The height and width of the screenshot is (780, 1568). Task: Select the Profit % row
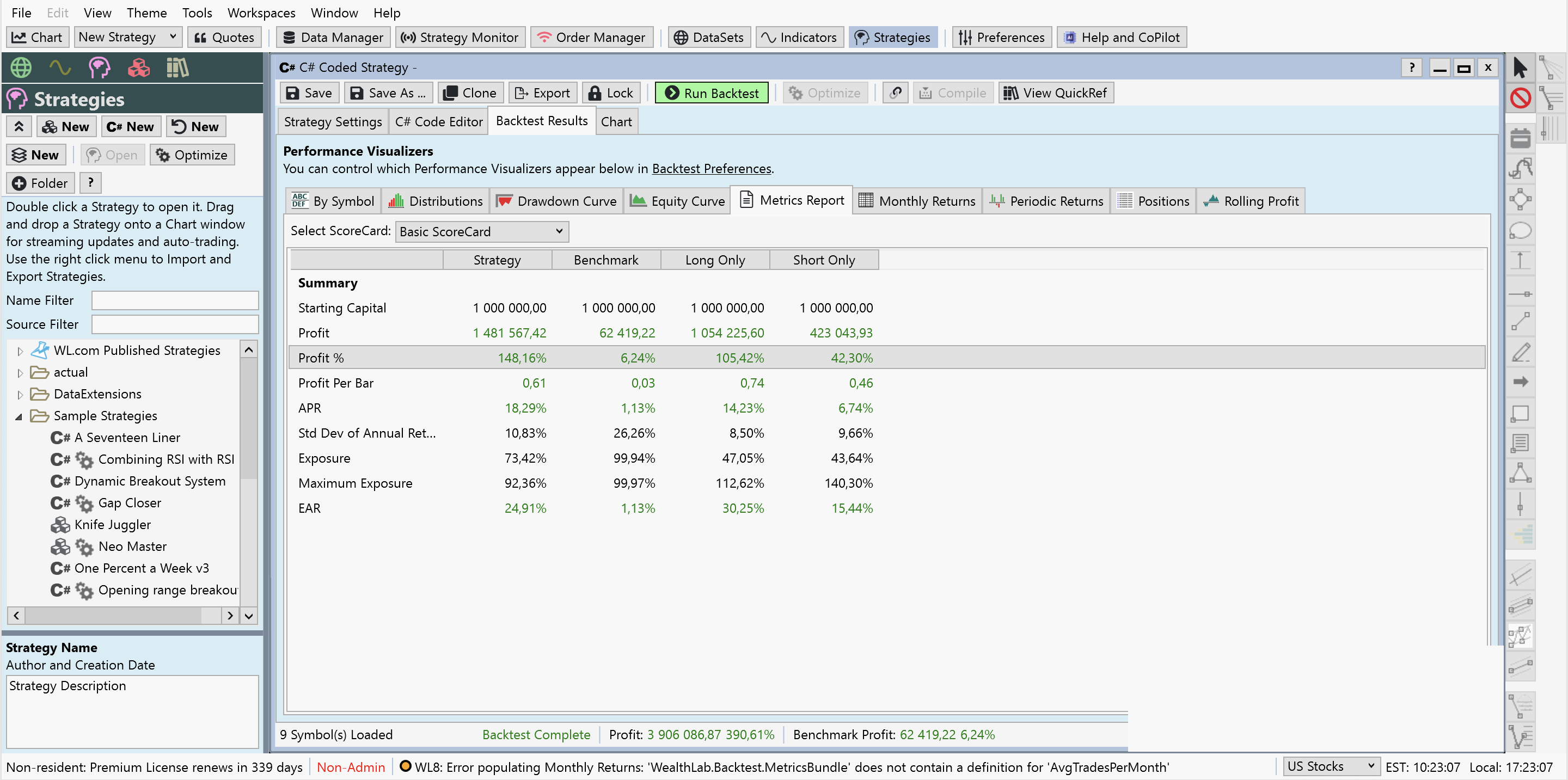click(887, 358)
